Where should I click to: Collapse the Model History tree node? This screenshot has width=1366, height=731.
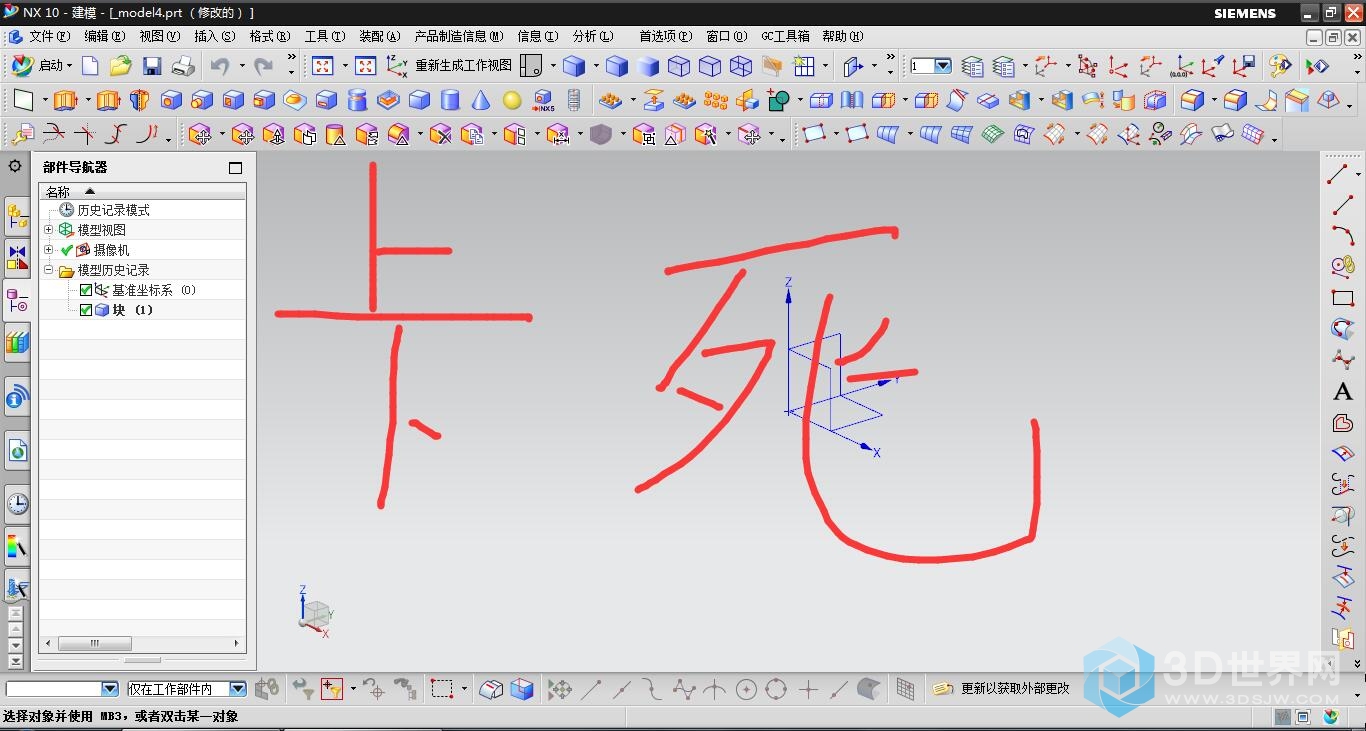pyautogui.click(x=48, y=270)
